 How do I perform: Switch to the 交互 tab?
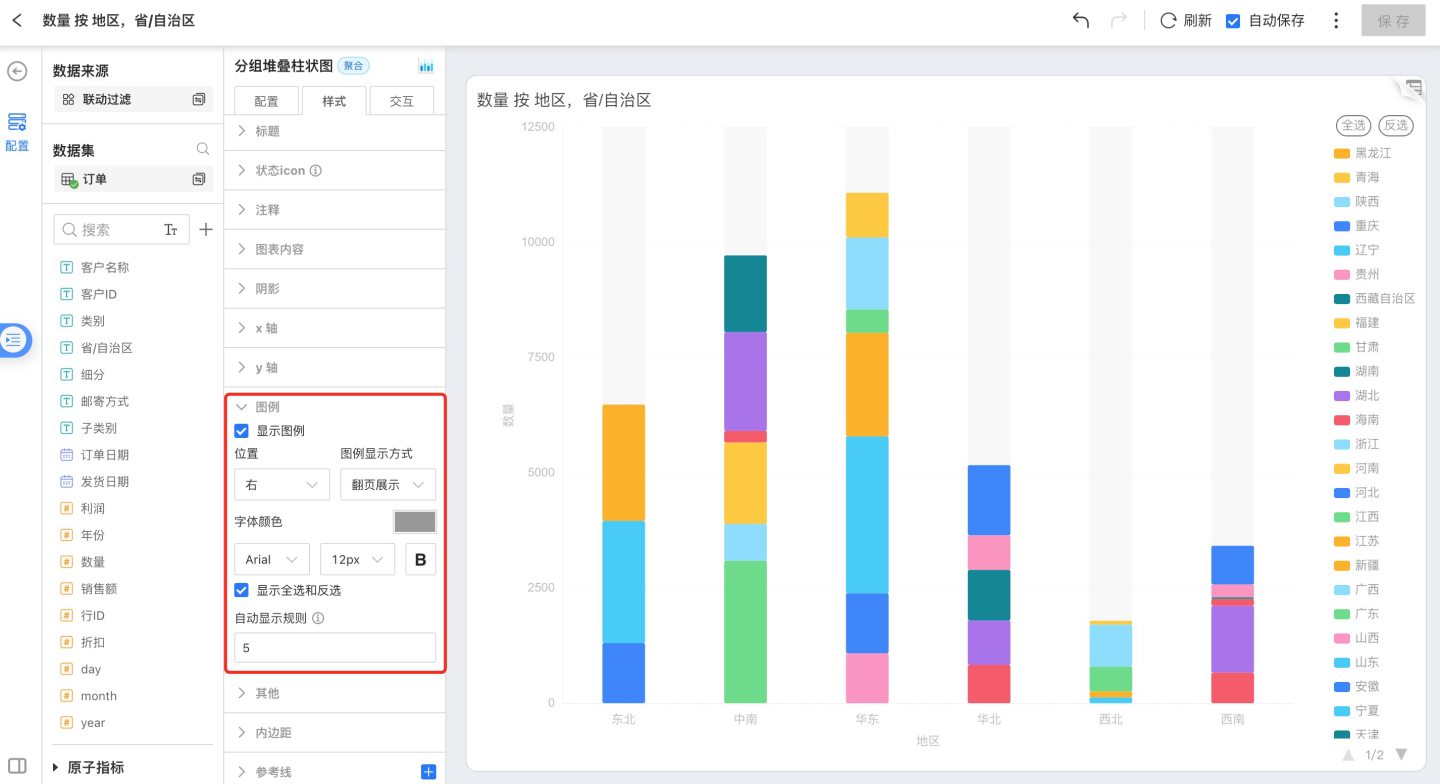tap(401, 101)
